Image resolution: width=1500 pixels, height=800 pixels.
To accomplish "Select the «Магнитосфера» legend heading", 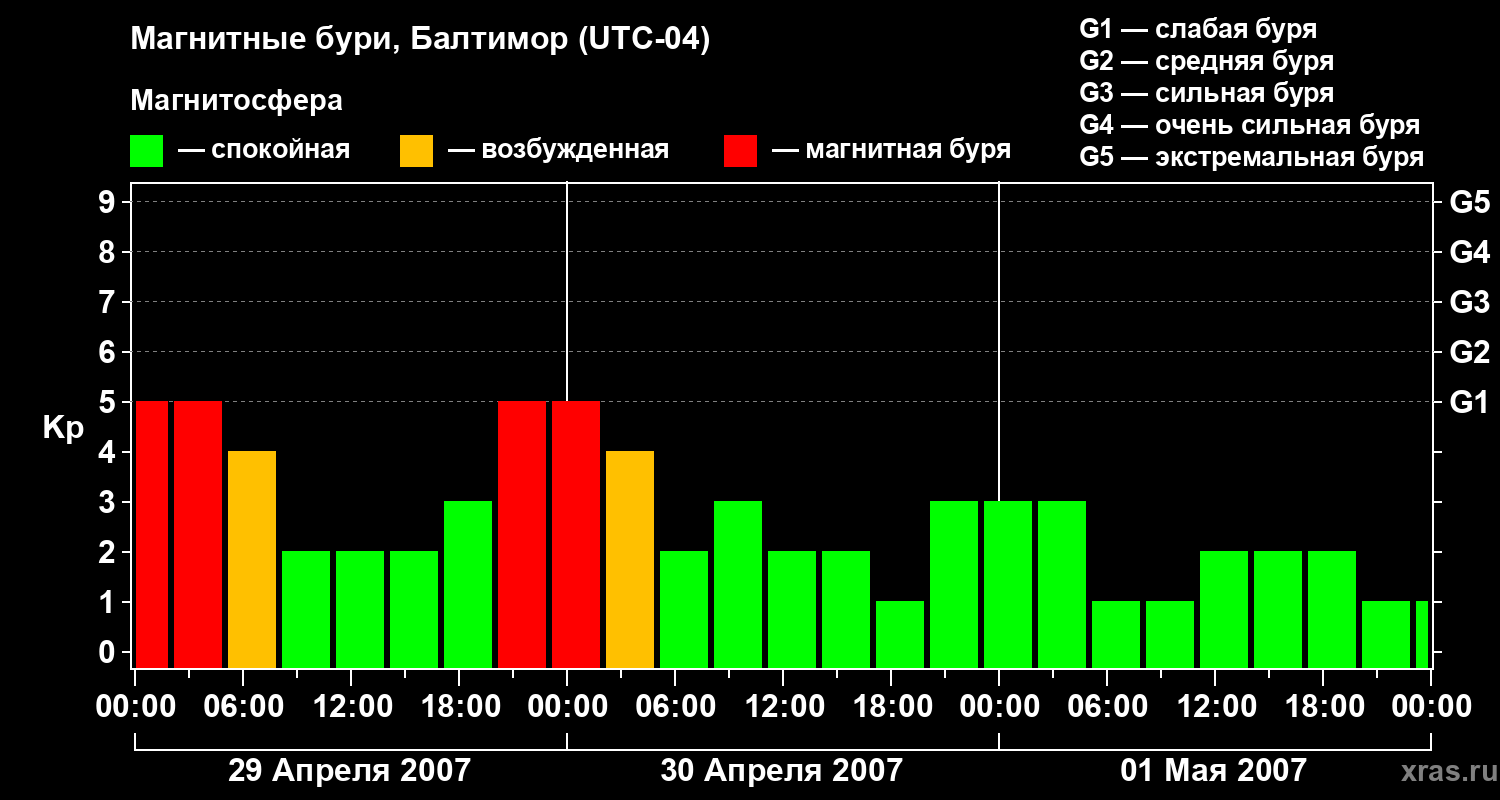I will (x=236, y=101).
